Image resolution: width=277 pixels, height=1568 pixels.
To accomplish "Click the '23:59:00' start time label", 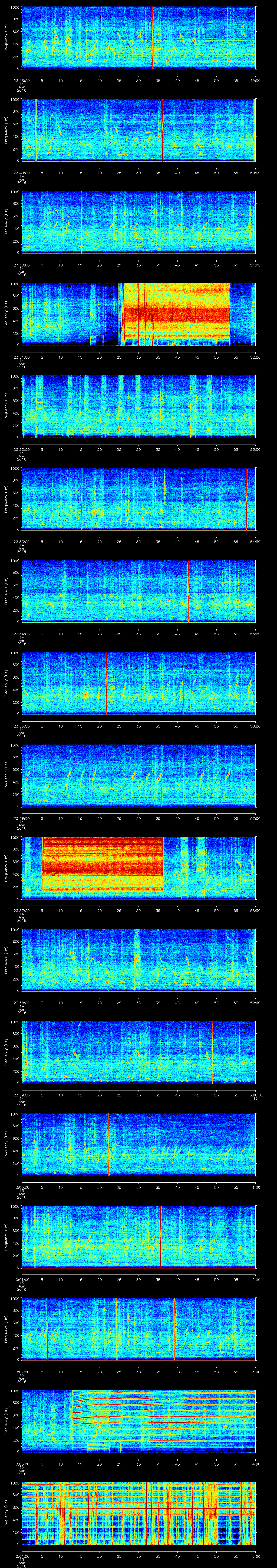I will 22,1095.
